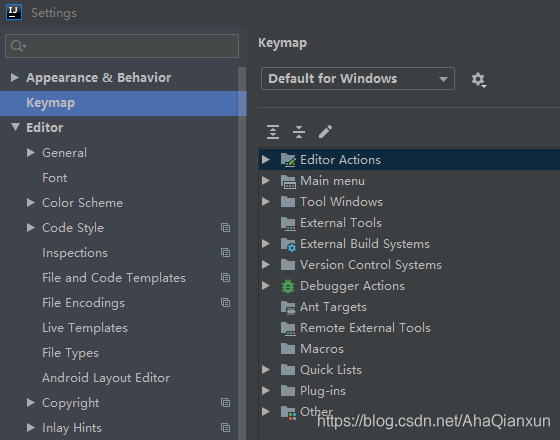The height and width of the screenshot is (440, 560).
Task: Click the project-level icon beside File Encodings
Action: point(225,302)
